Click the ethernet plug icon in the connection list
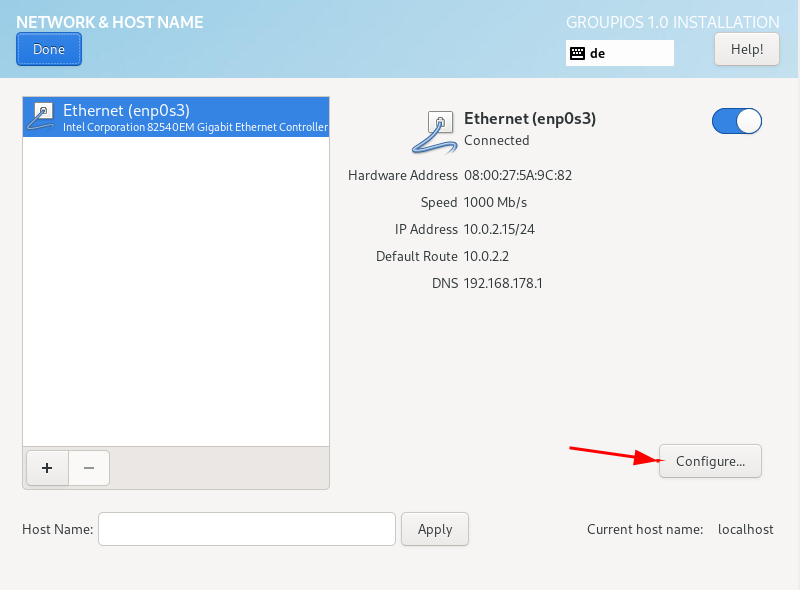 coord(41,117)
